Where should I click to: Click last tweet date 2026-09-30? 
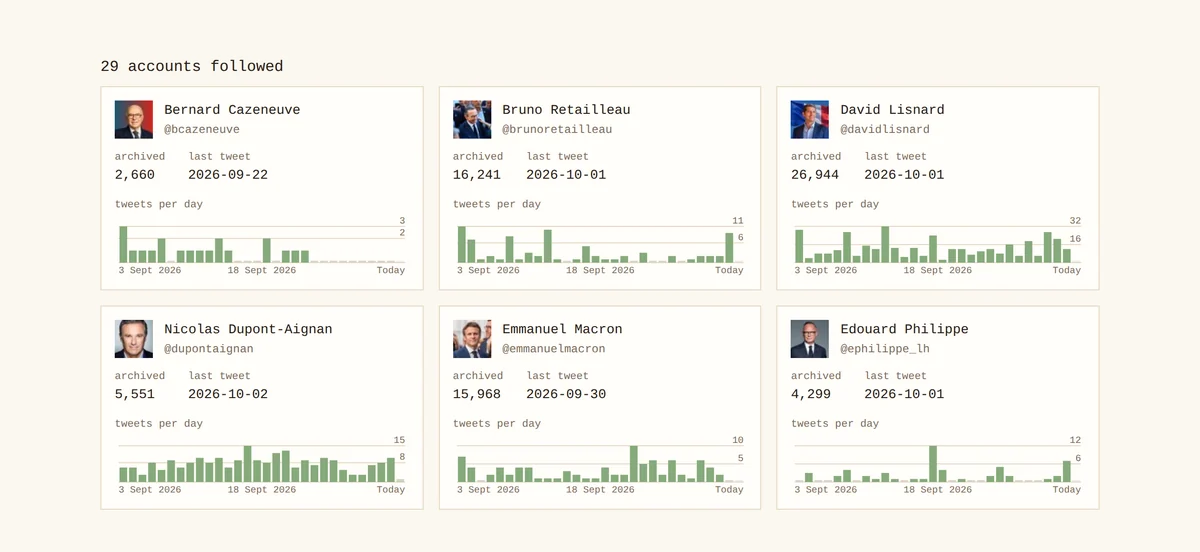coord(566,395)
